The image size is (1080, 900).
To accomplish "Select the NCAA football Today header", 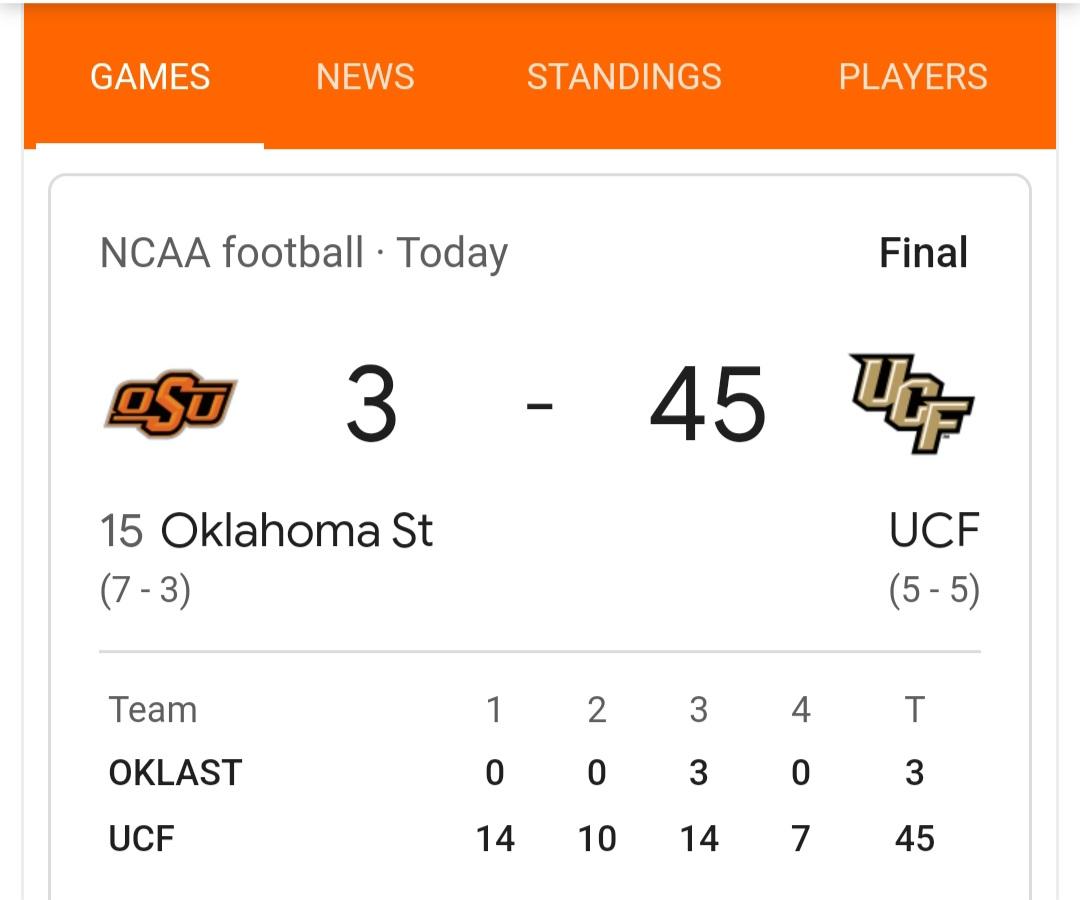I will coord(304,253).
